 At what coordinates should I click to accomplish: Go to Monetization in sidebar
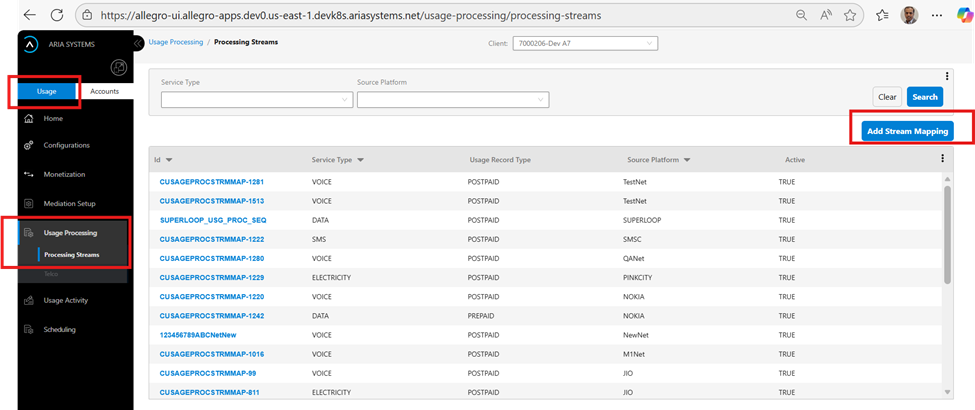64,174
